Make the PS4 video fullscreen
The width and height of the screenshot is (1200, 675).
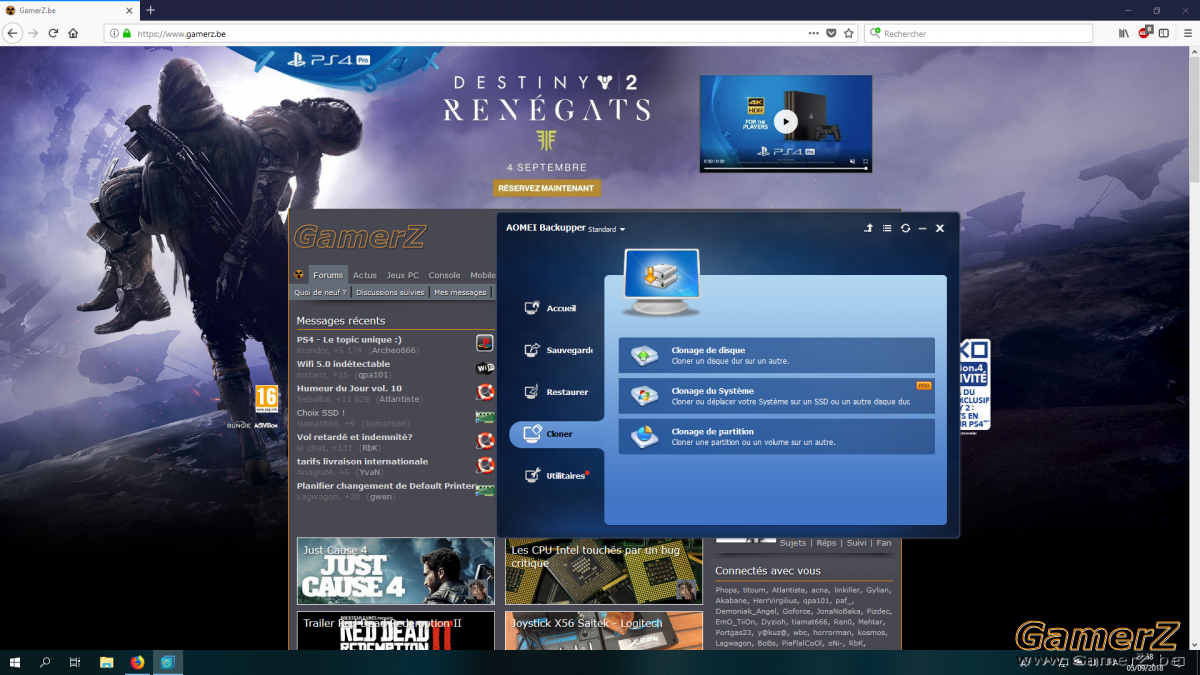point(866,161)
